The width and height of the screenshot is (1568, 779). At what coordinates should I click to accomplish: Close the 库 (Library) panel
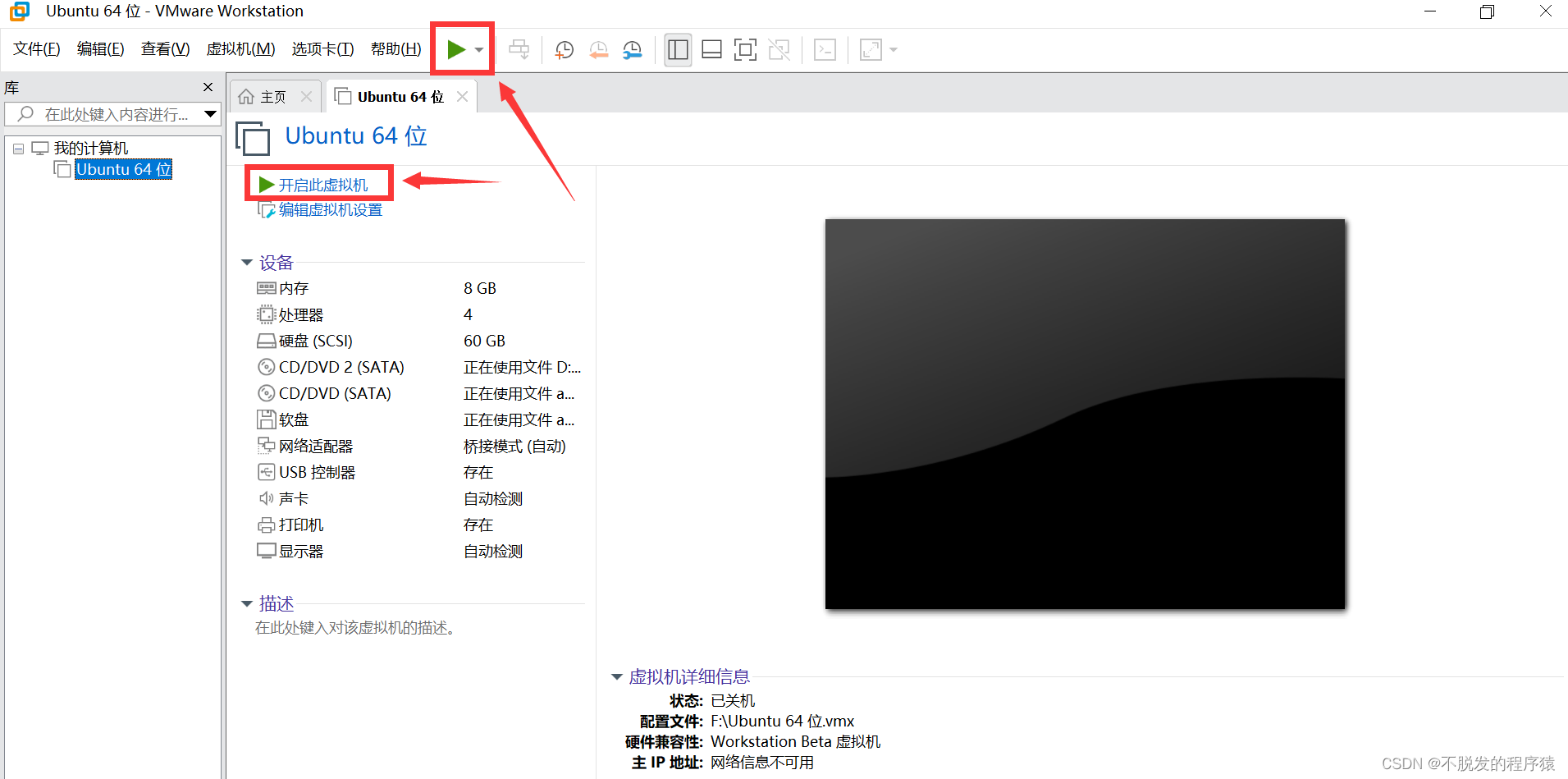[208, 86]
